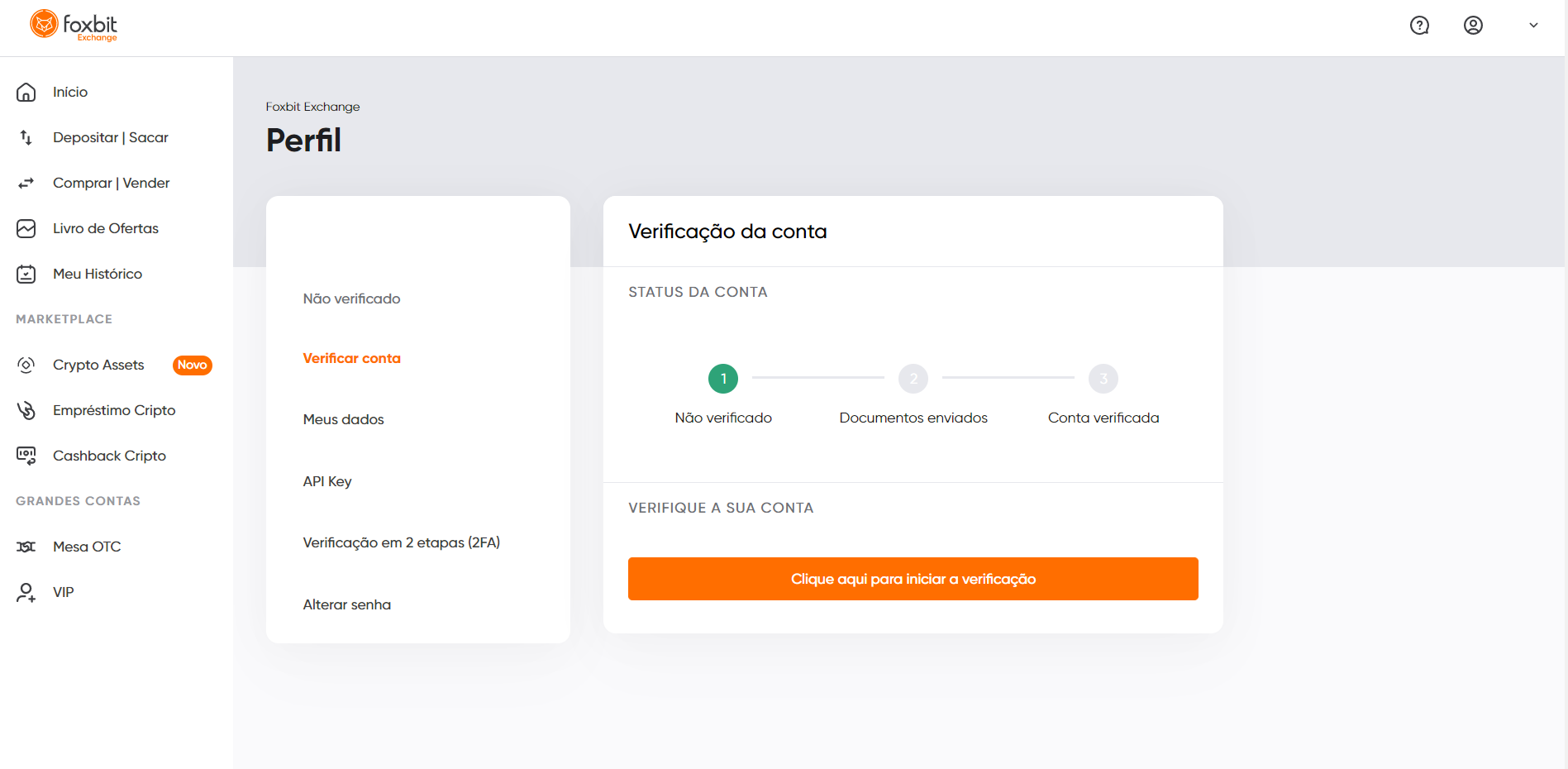
Task: Expand the account dropdown chevron
Action: point(1533,26)
